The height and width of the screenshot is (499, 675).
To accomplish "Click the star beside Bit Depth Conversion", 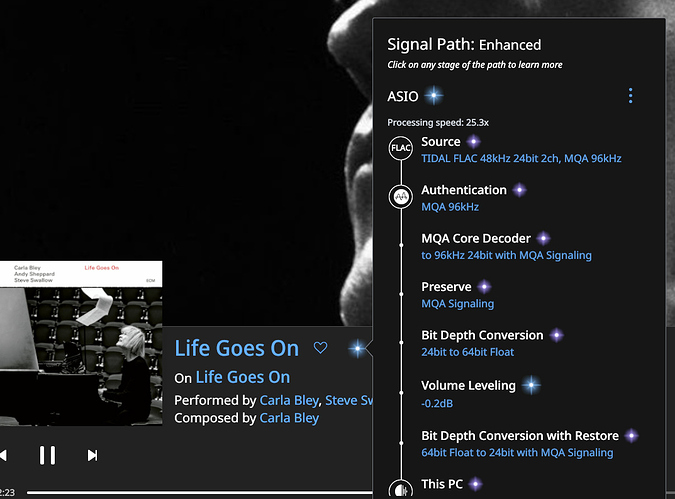I will point(557,335).
